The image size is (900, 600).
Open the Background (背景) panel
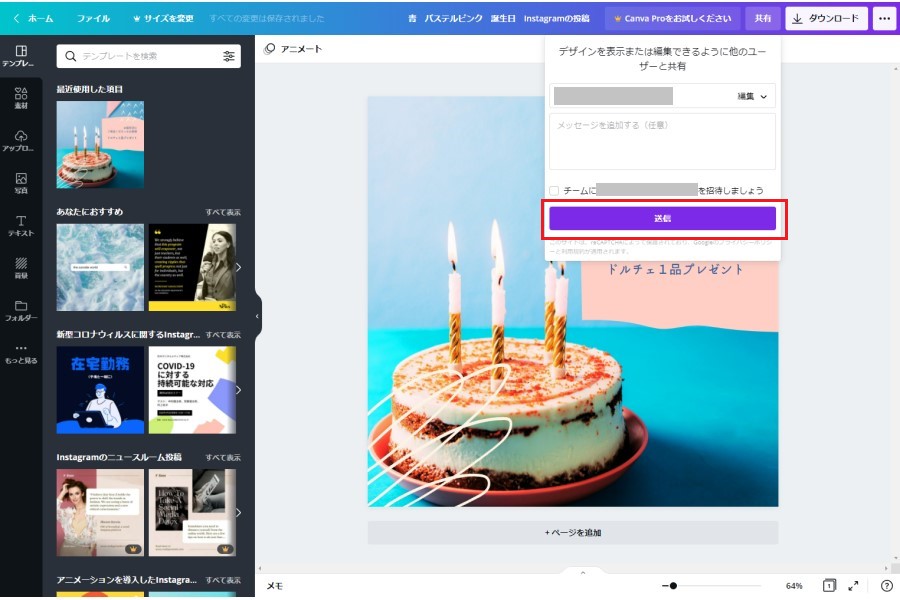coord(21,268)
